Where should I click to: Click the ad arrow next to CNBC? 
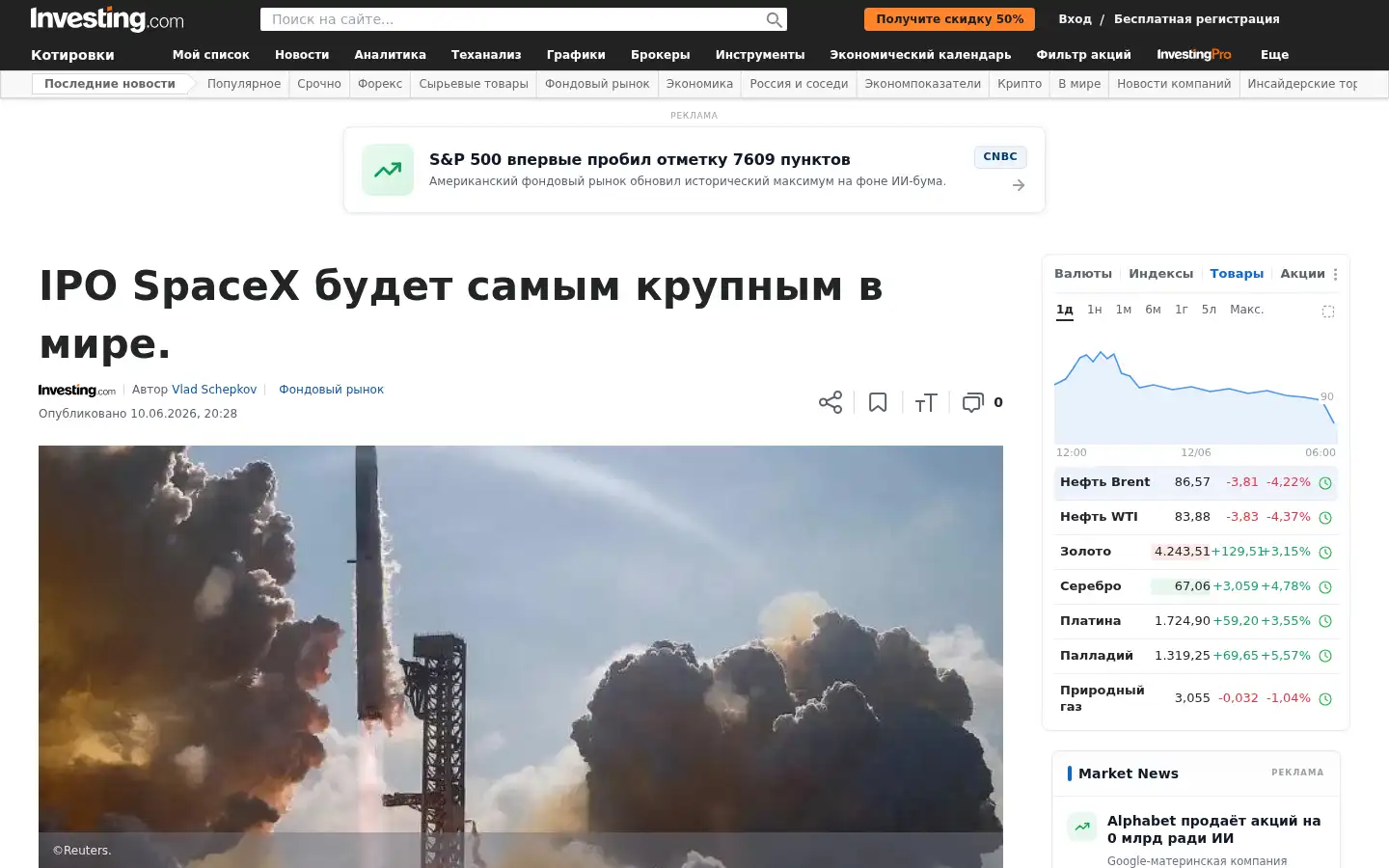pos(1019,185)
